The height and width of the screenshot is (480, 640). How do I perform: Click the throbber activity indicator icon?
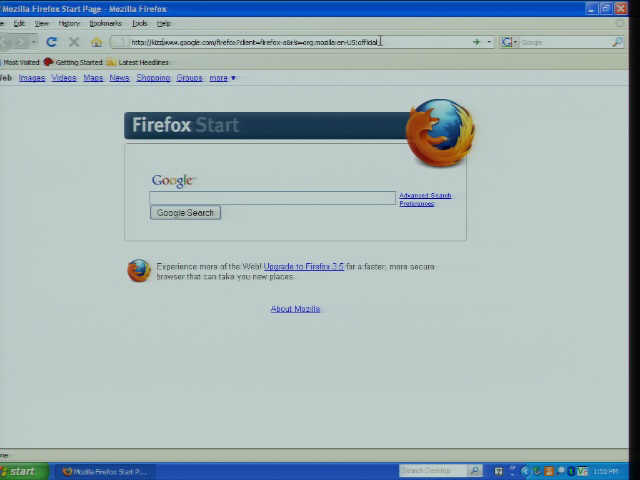click(x=620, y=24)
